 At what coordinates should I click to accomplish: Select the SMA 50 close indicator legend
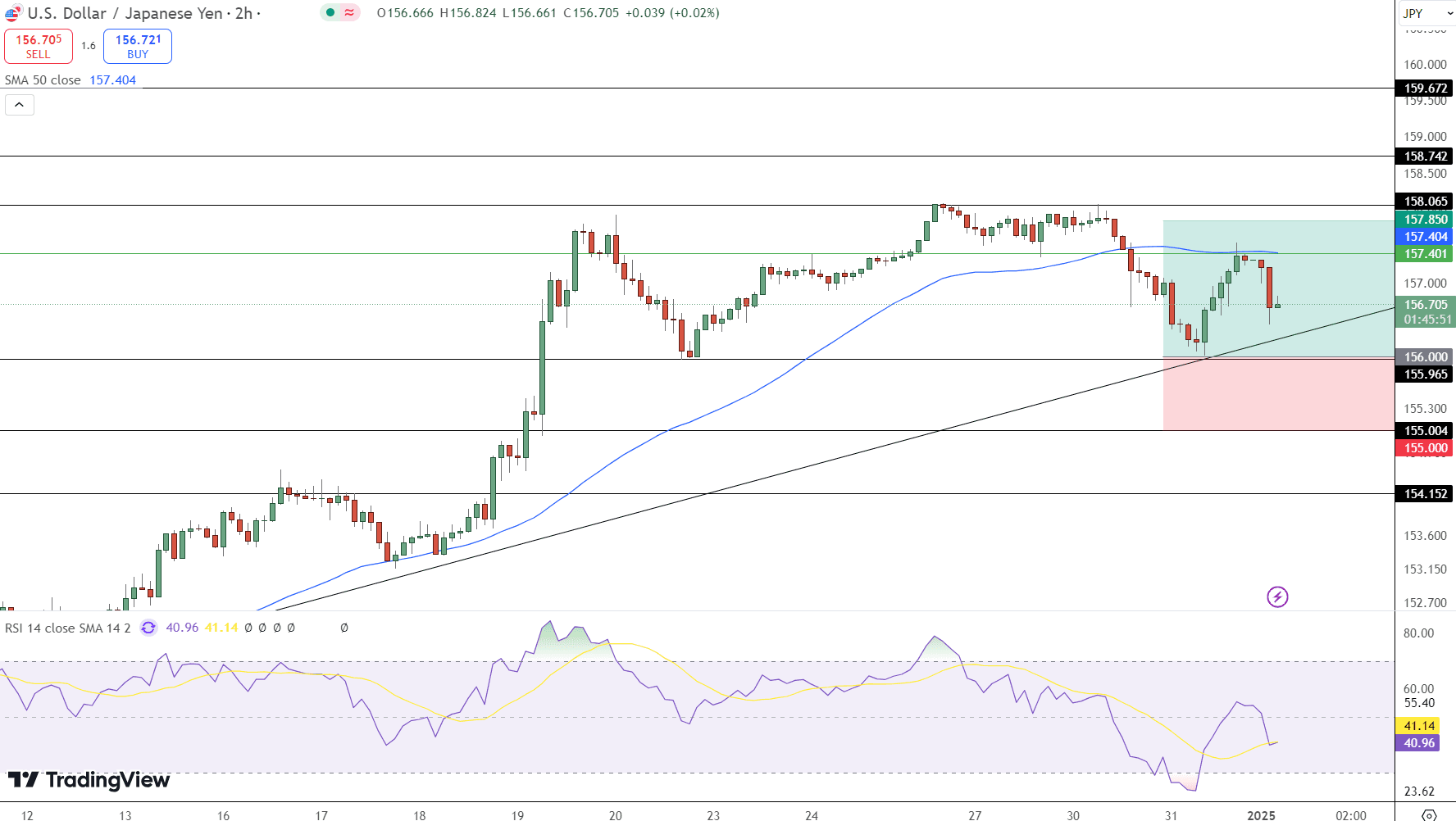[x=43, y=80]
